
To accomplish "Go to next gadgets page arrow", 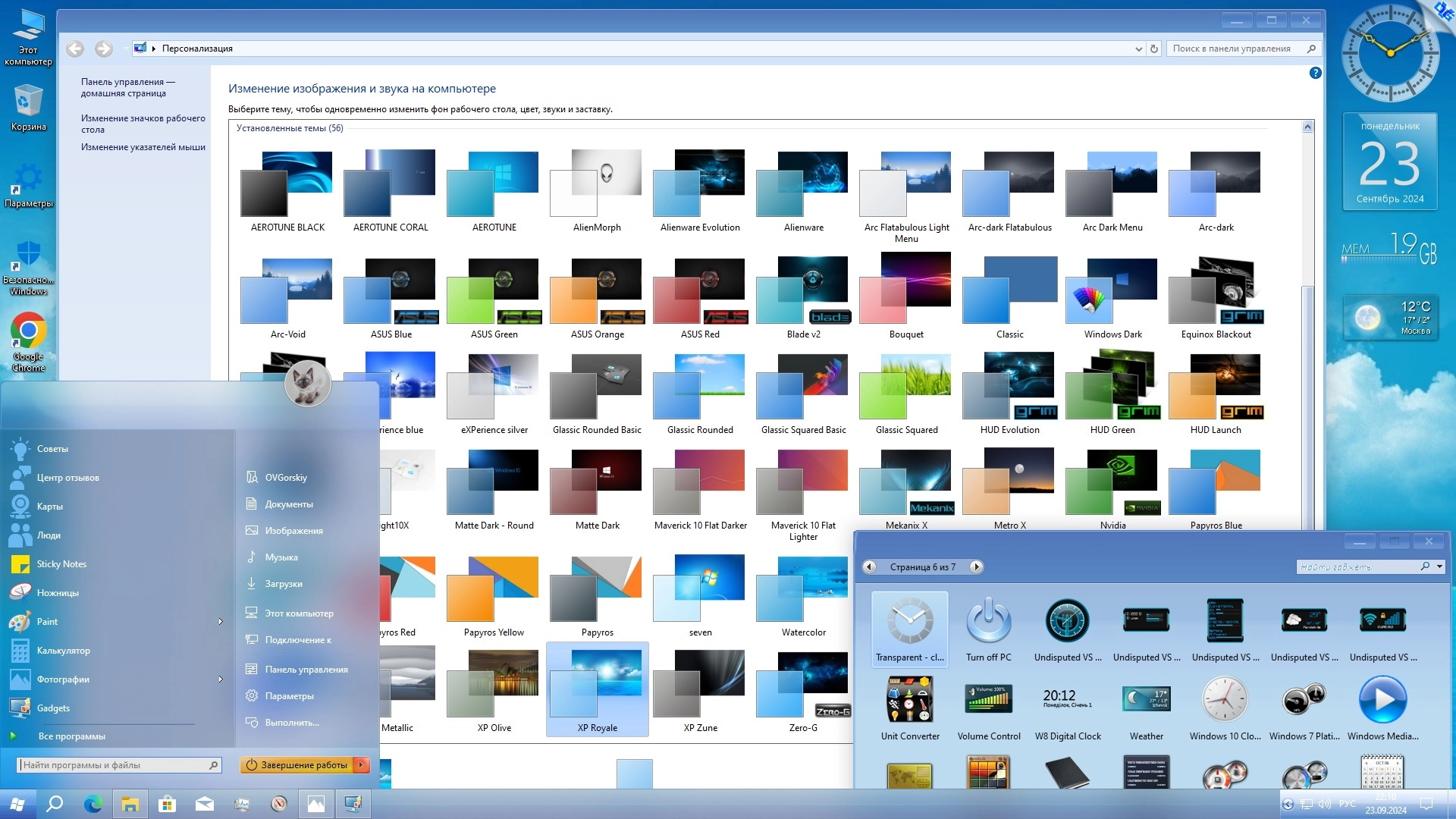I will coord(976,567).
